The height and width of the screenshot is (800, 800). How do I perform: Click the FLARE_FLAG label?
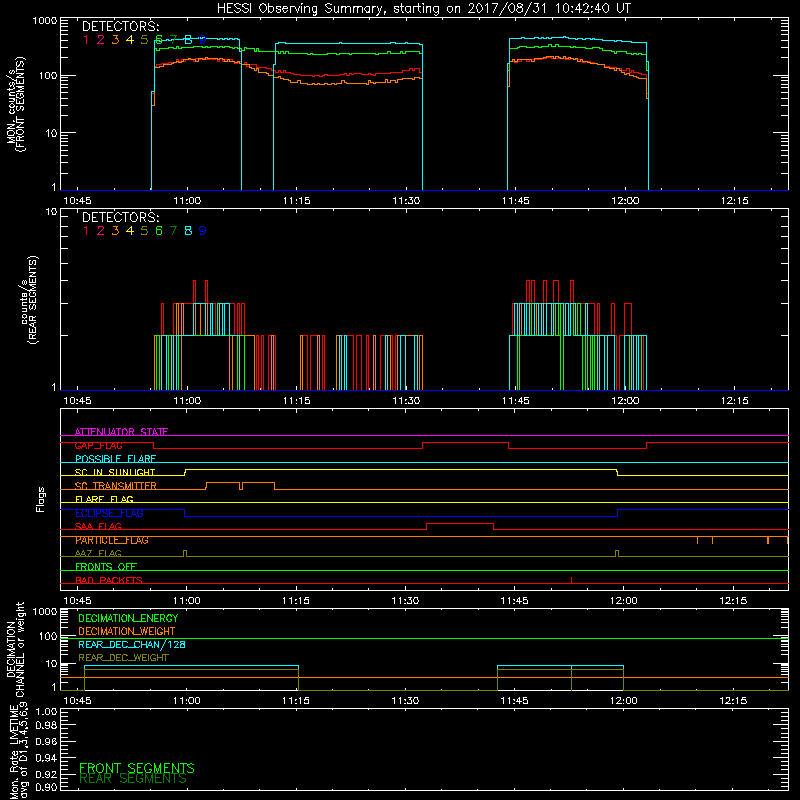[x=104, y=499]
